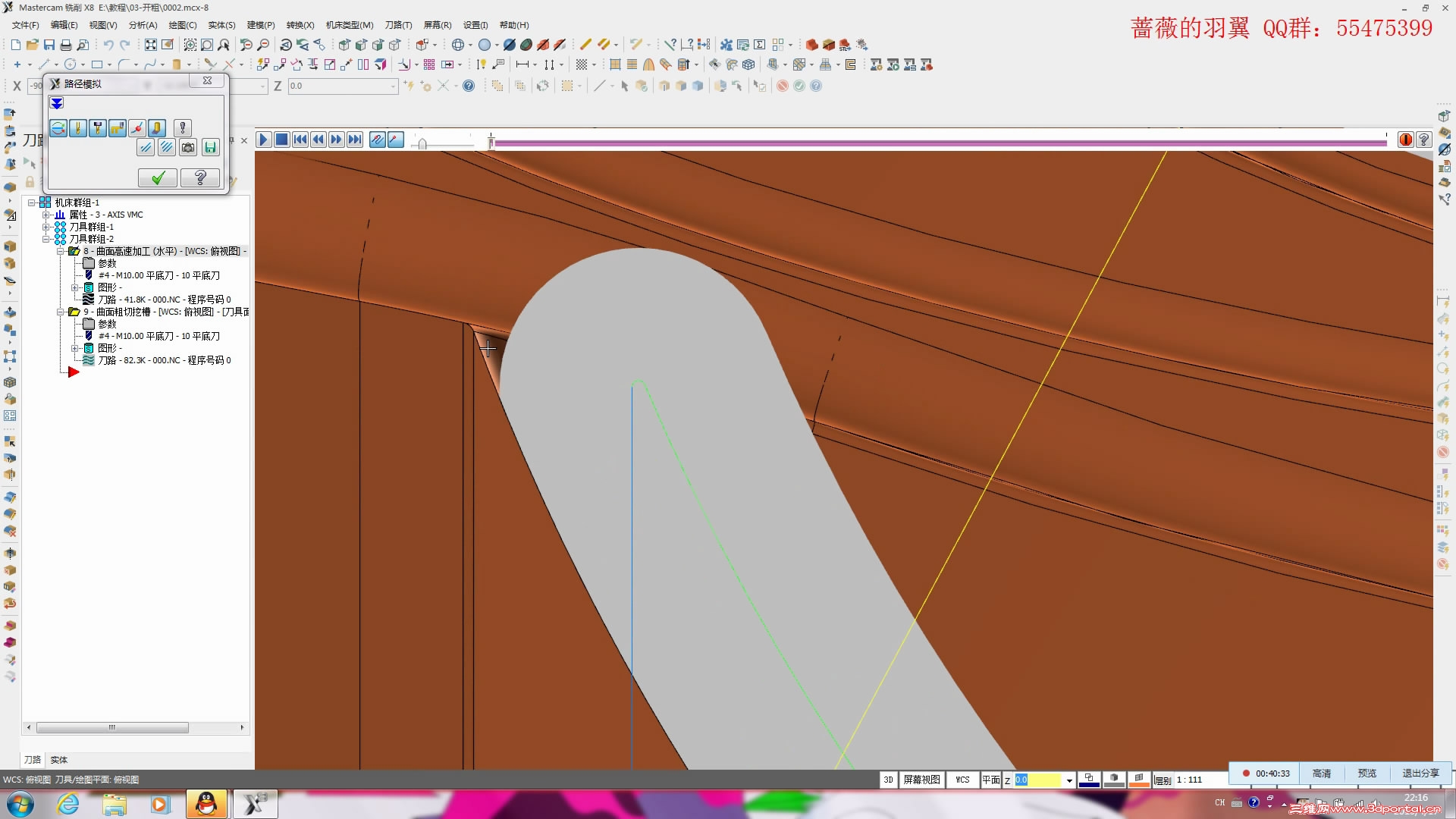
Task: Select the tool display icon in path simulation dialog
Action: [78, 128]
